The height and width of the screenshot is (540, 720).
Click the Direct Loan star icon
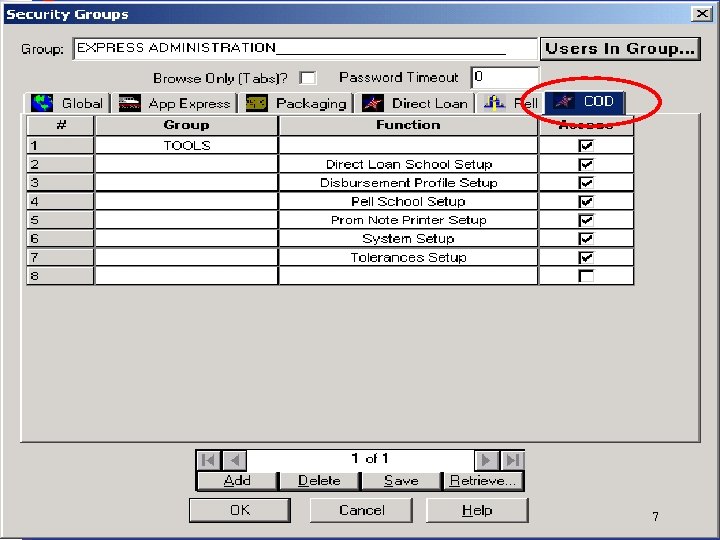372,103
